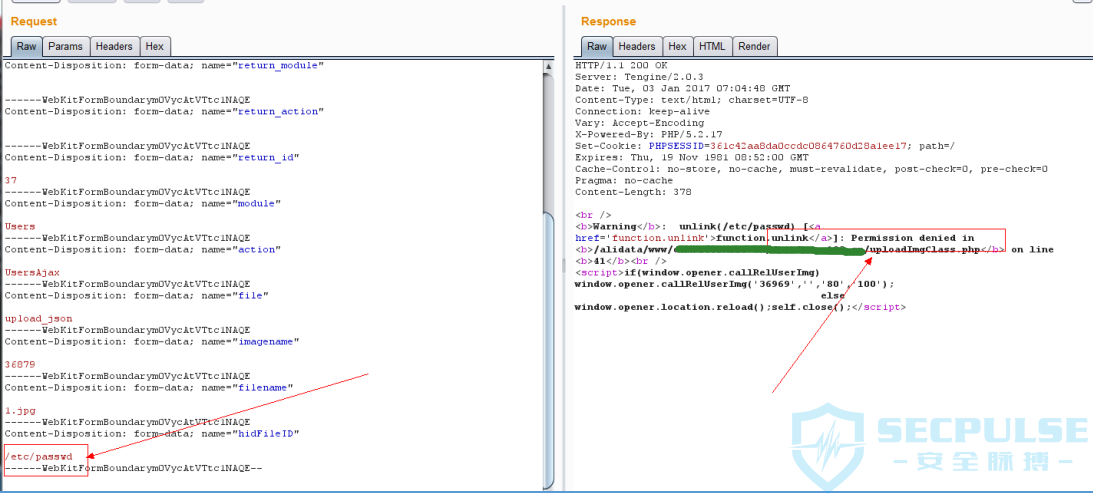Click the callRelUserImg('36969') script line

734,284
